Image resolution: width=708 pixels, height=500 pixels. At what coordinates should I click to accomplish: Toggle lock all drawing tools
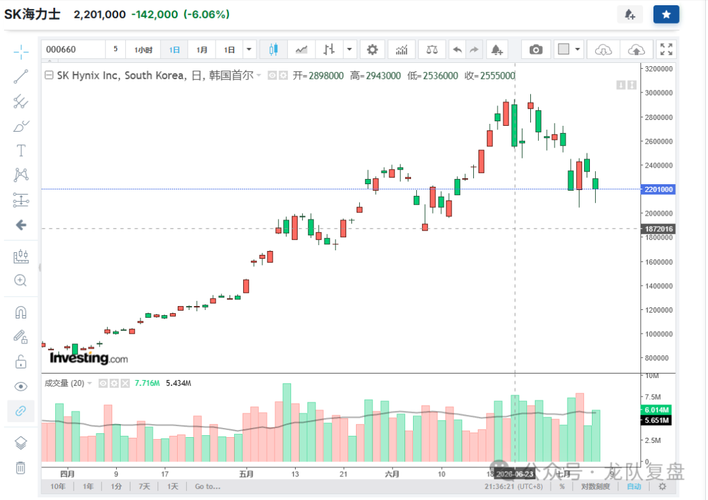pos(21,362)
